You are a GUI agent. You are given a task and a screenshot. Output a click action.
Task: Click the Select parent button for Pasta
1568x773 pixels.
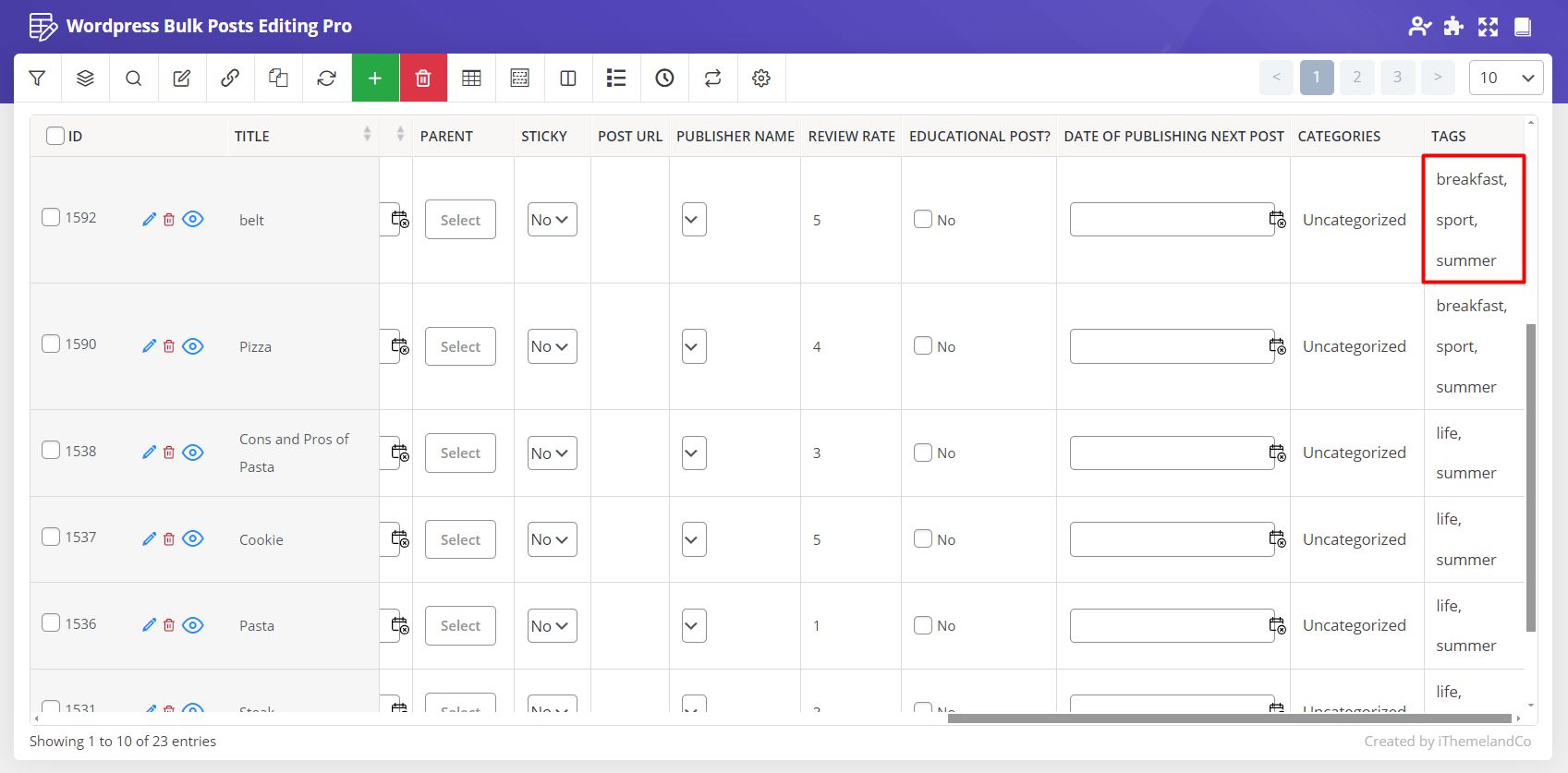[x=460, y=625]
